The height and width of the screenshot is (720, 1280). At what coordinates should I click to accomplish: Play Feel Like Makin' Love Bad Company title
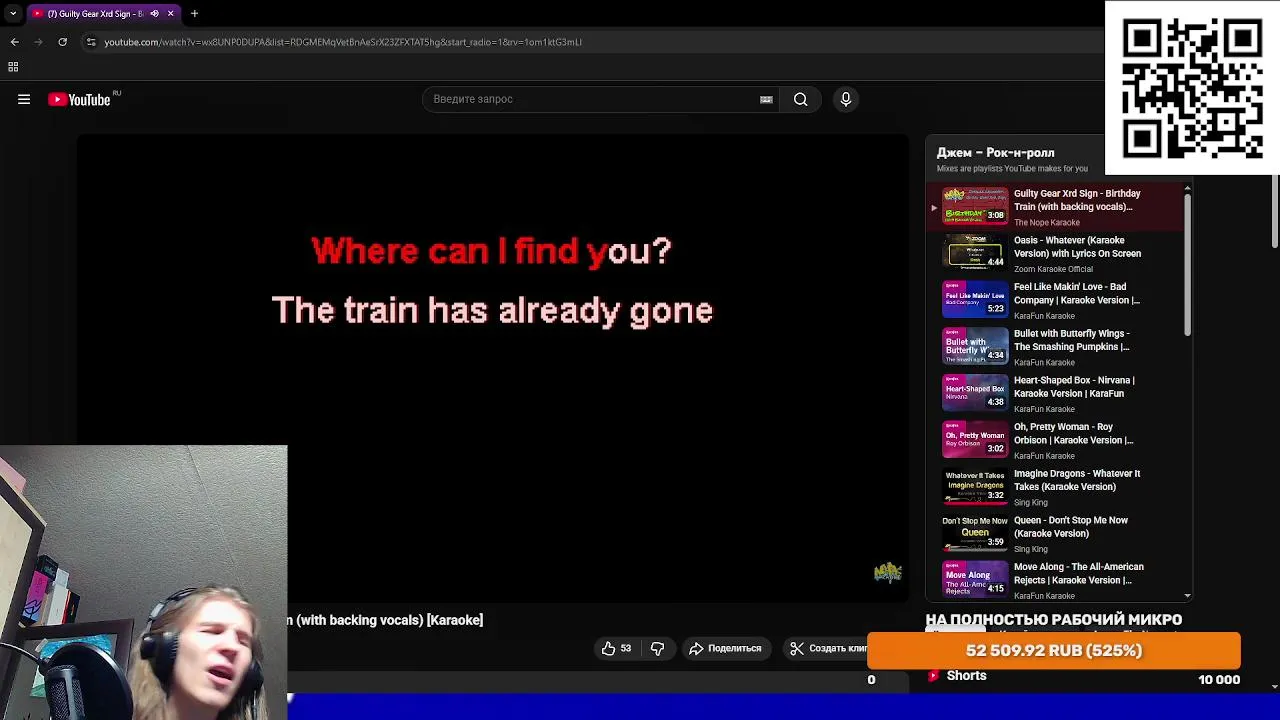tap(1077, 293)
